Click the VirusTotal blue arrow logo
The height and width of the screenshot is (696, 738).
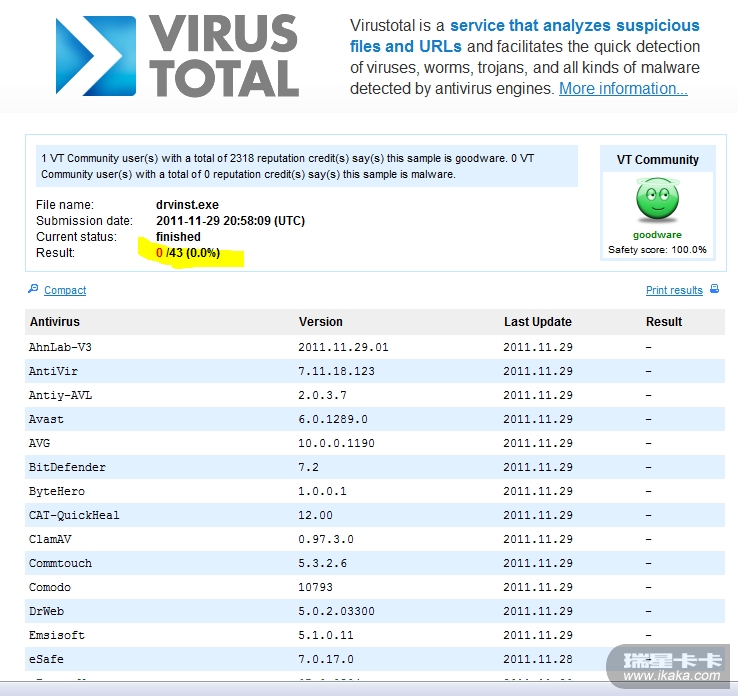pyautogui.click(x=96, y=56)
